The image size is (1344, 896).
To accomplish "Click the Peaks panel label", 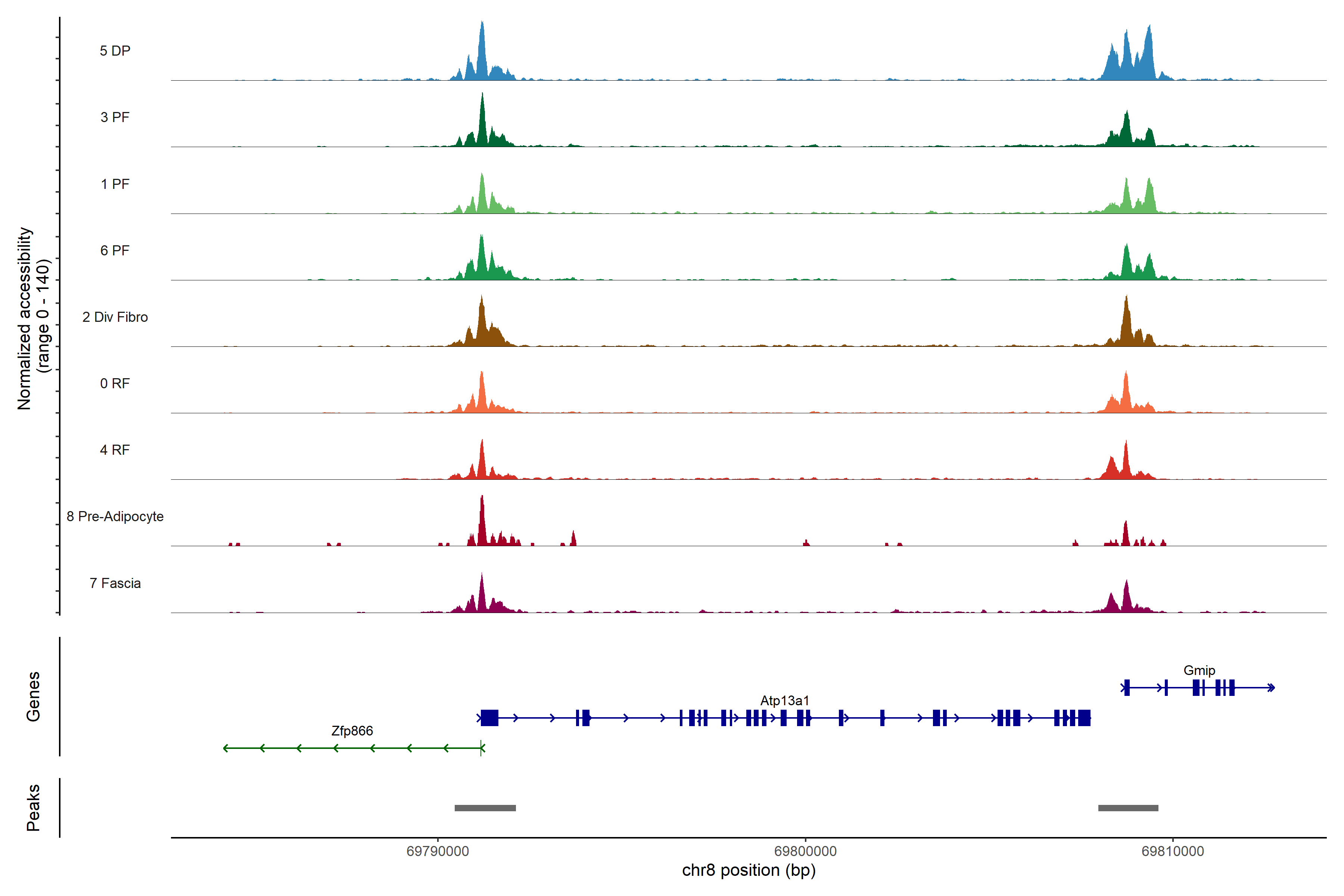I will (33, 808).
